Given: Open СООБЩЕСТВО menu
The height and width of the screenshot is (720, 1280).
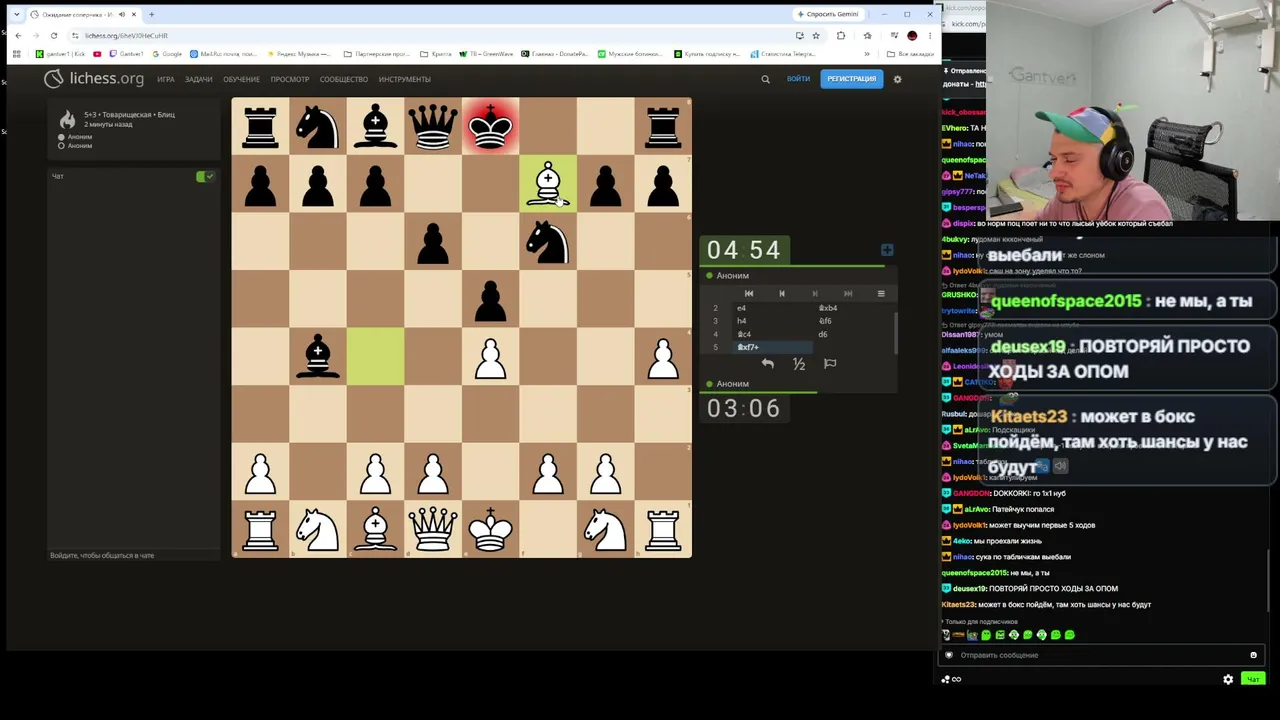Looking at the screenshot, I should coord(344,79).
